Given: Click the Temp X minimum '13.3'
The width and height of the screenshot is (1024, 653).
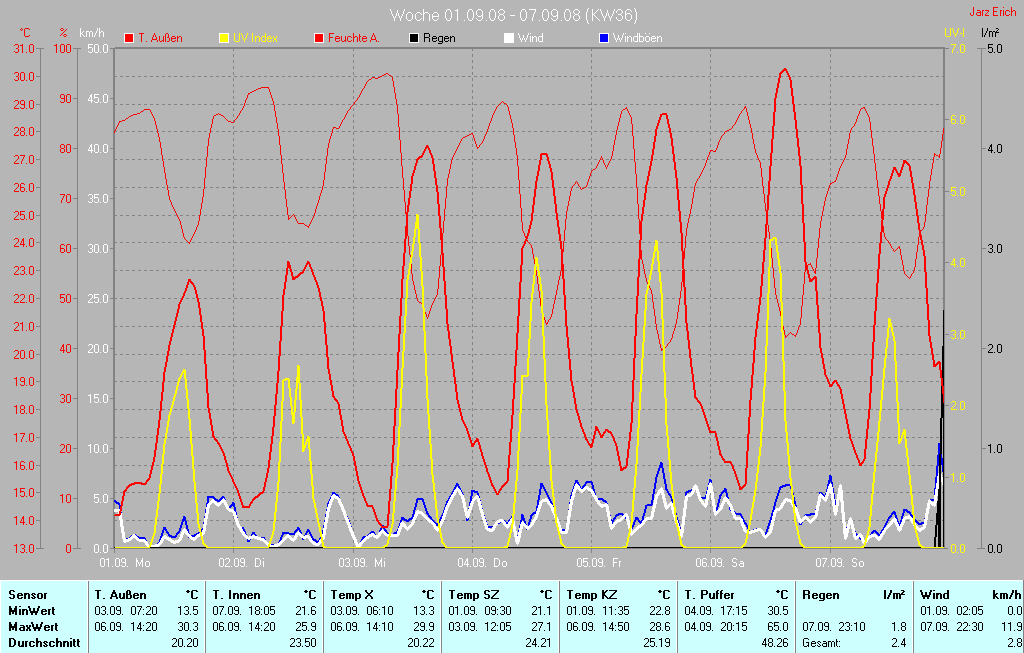Looking at the screenshot, I should (x=424, y=611).
